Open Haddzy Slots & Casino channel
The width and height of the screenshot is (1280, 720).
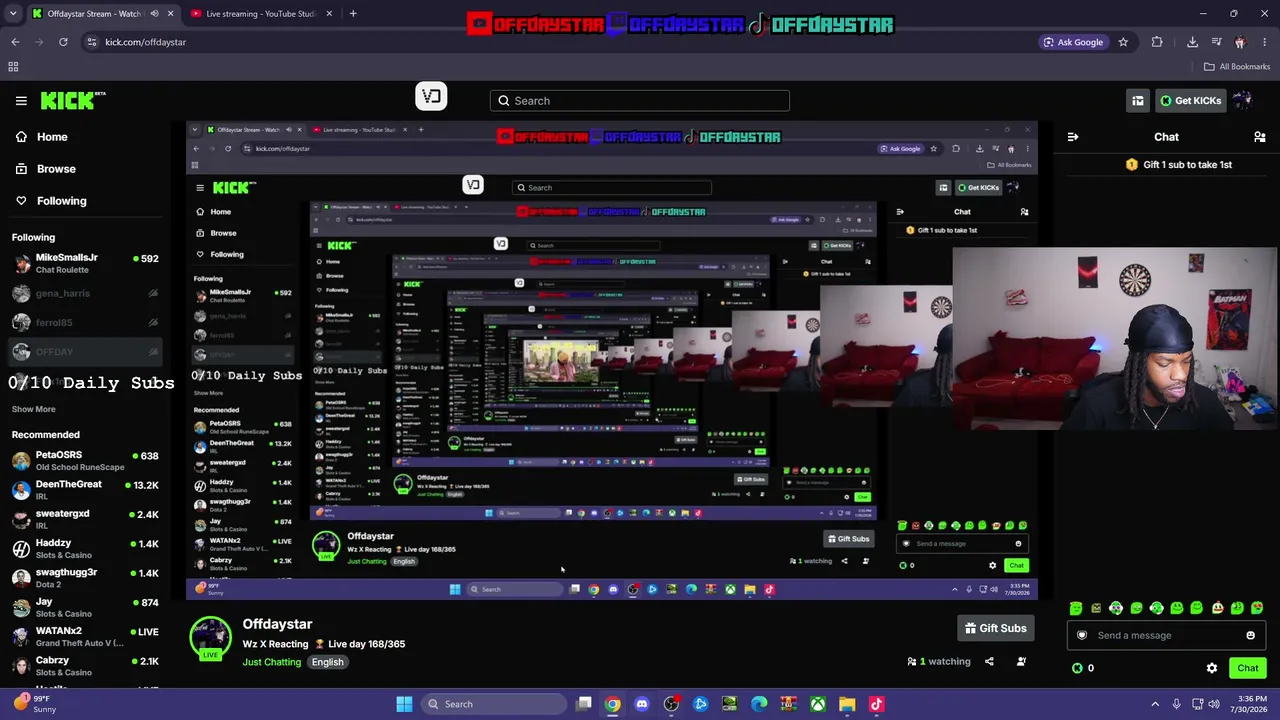point(85,548)
